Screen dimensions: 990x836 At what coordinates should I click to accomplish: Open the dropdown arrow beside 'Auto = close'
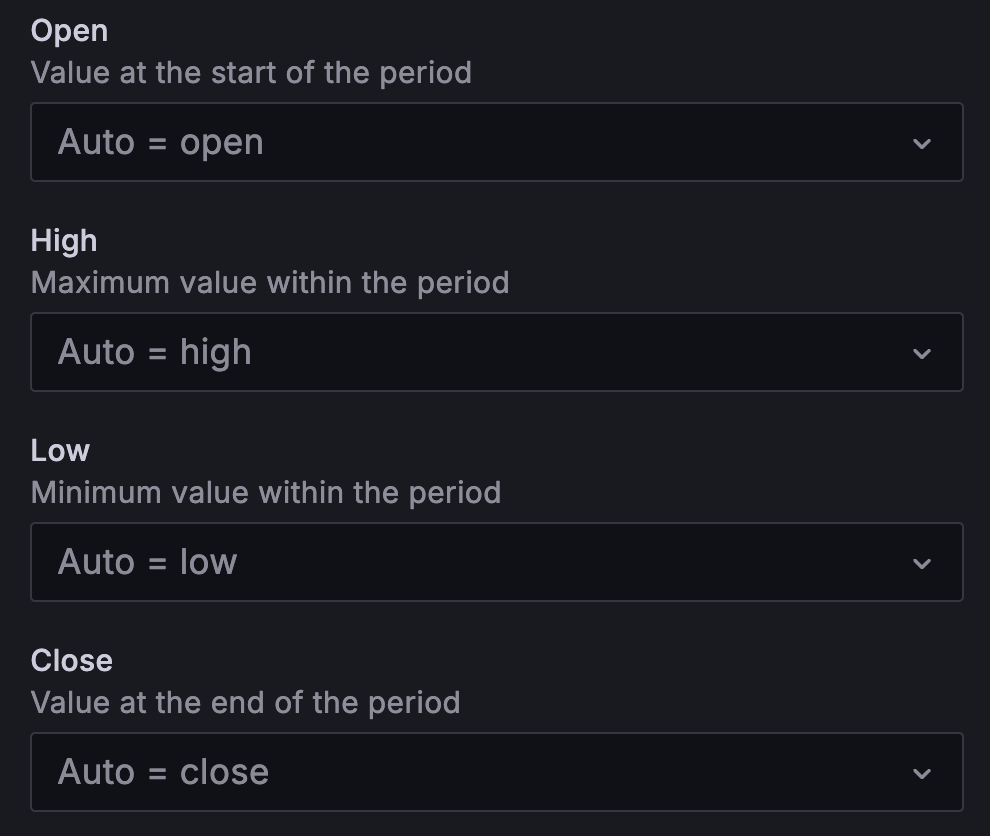point(921,772)
